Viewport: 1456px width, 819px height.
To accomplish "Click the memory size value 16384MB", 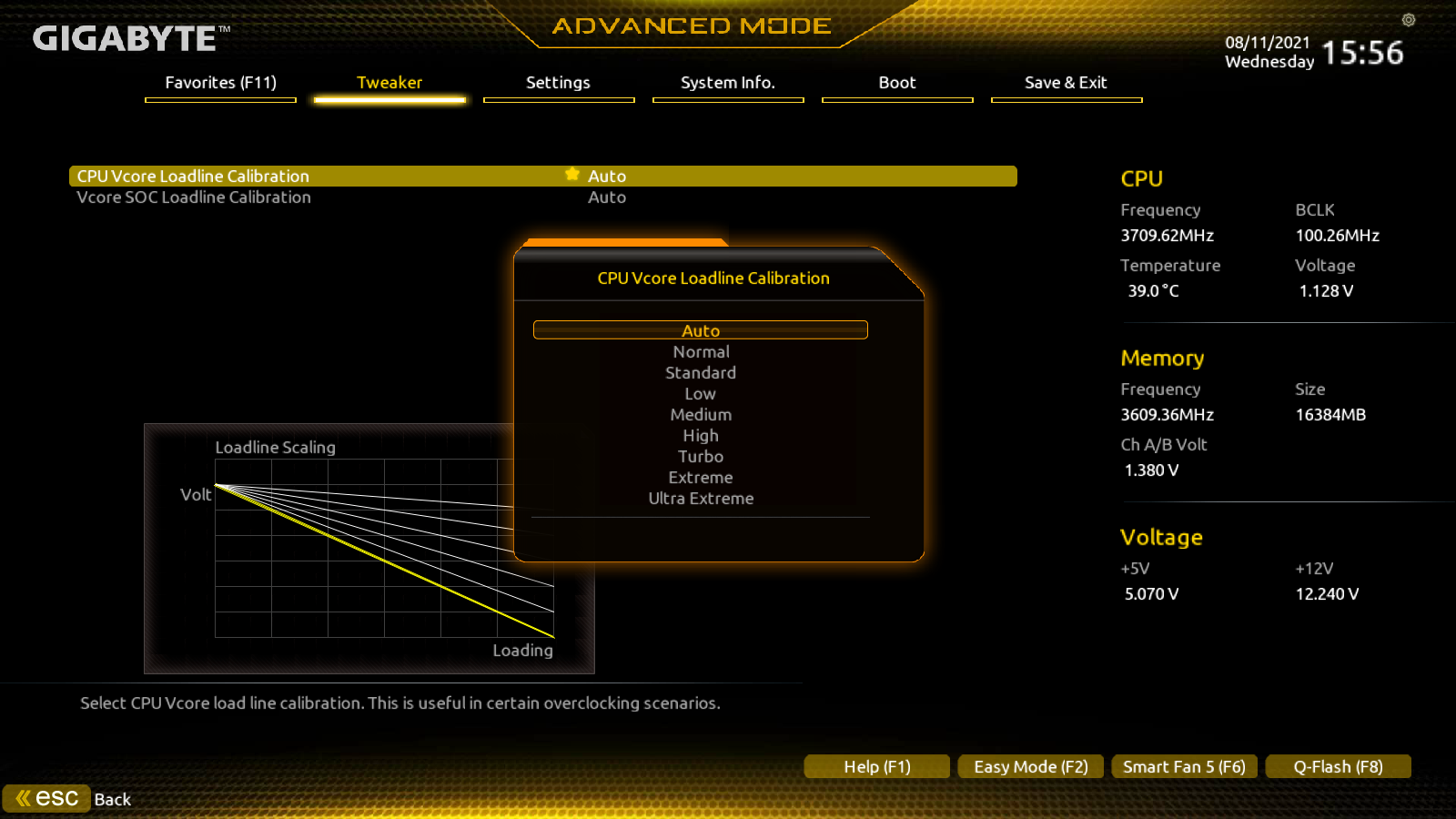I will point(1330,415).
